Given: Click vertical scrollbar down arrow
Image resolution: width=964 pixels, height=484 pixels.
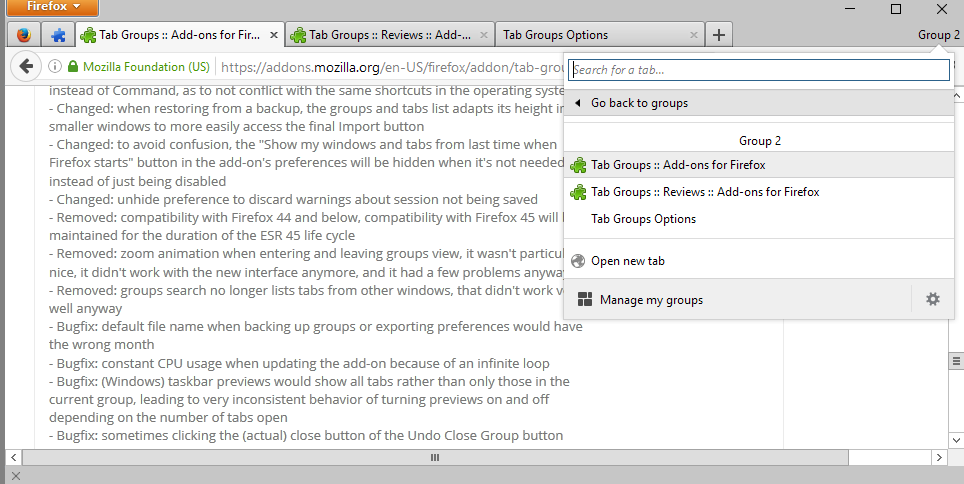Looking at the screenshot, I should pos(956,440).
